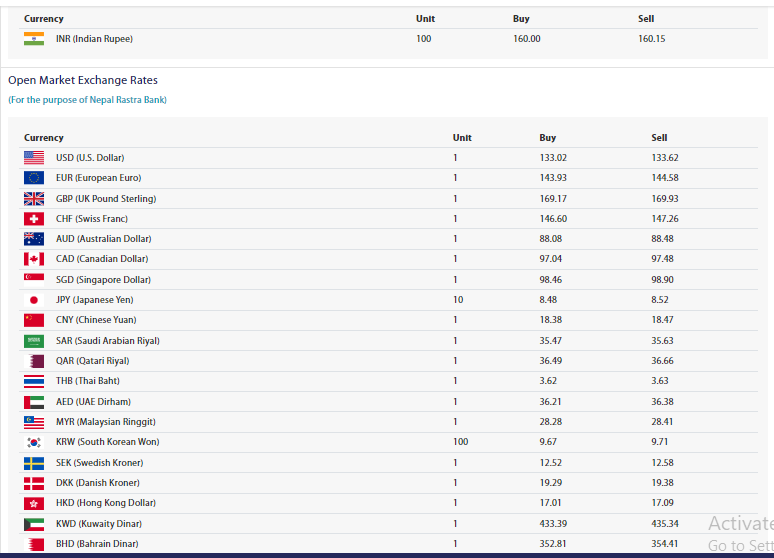Select the Qatar flag icon
The image size is (774, 558).
(x=34, y=361)
